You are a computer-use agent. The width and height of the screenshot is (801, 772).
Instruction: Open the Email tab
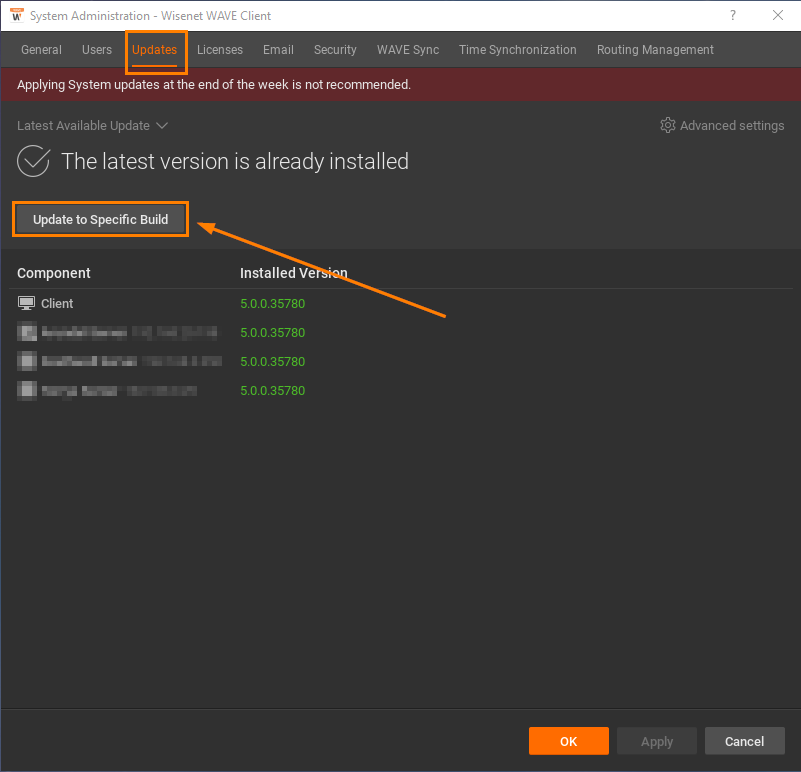pyautogui.click(x=278, y=50)
